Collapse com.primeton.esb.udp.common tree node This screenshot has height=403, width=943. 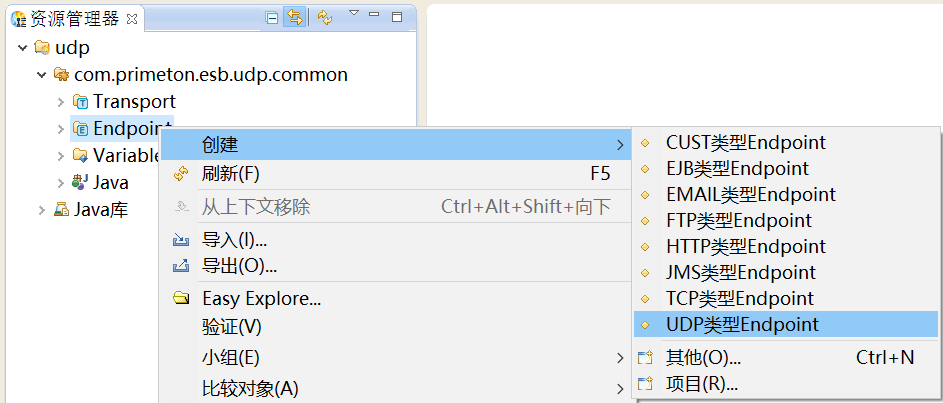tap(41, 75)
